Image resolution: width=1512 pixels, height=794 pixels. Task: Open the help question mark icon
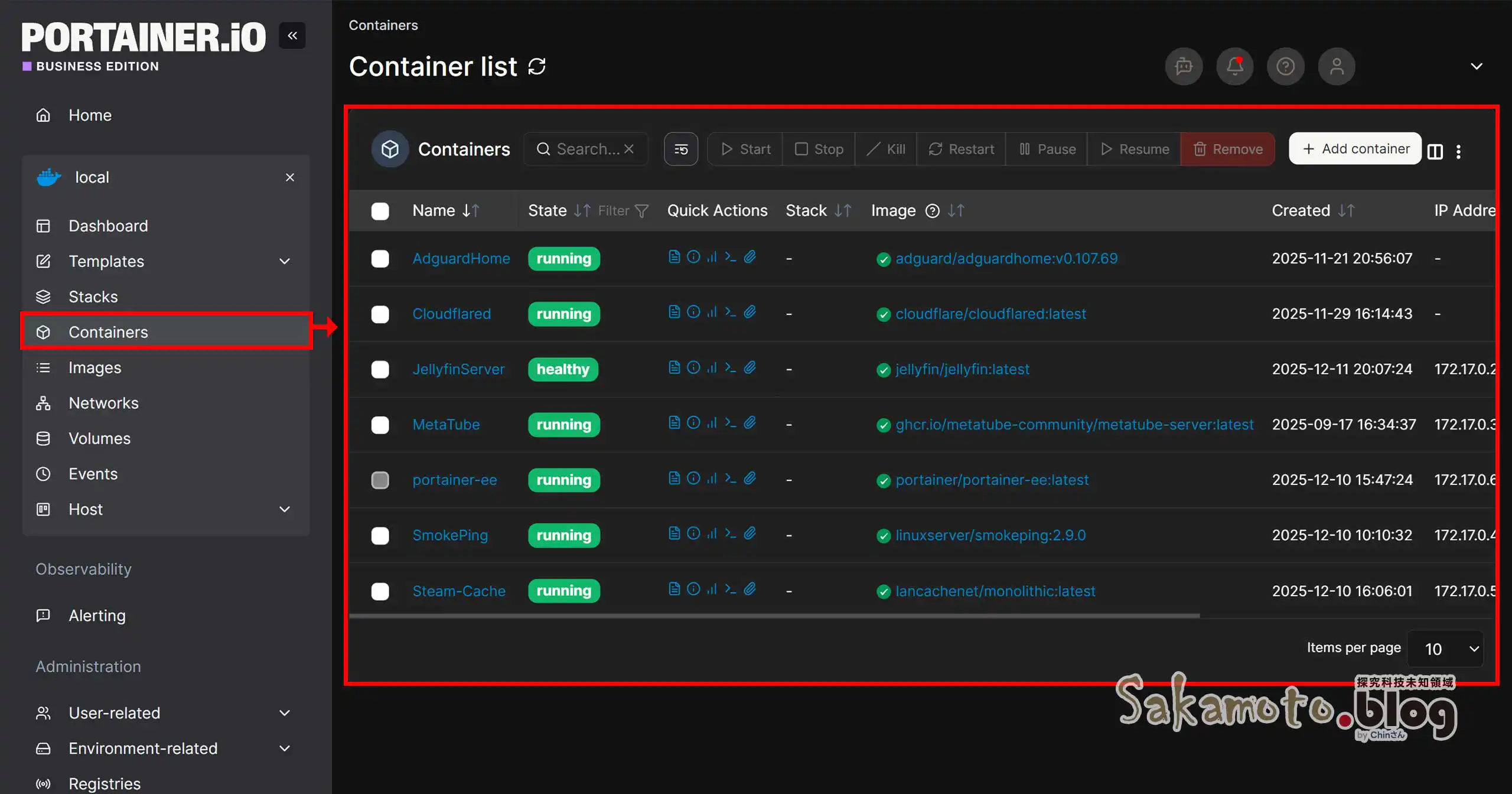(1285, 66)
